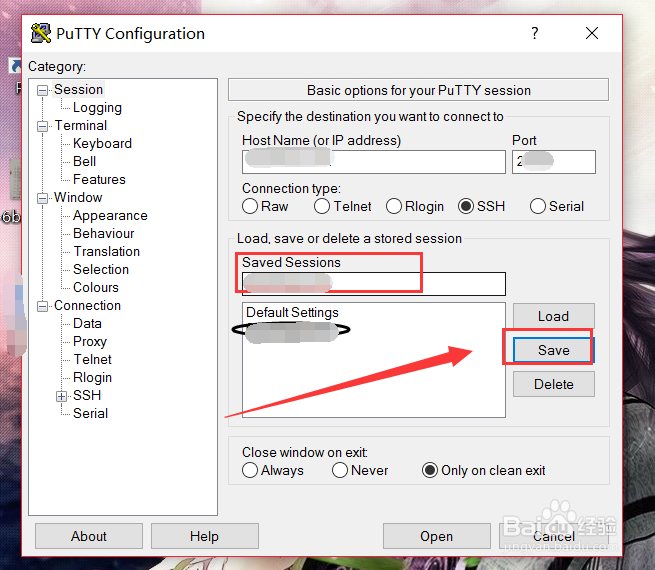Load the selected saved session

pyautogui.click(x=553, y=316)
